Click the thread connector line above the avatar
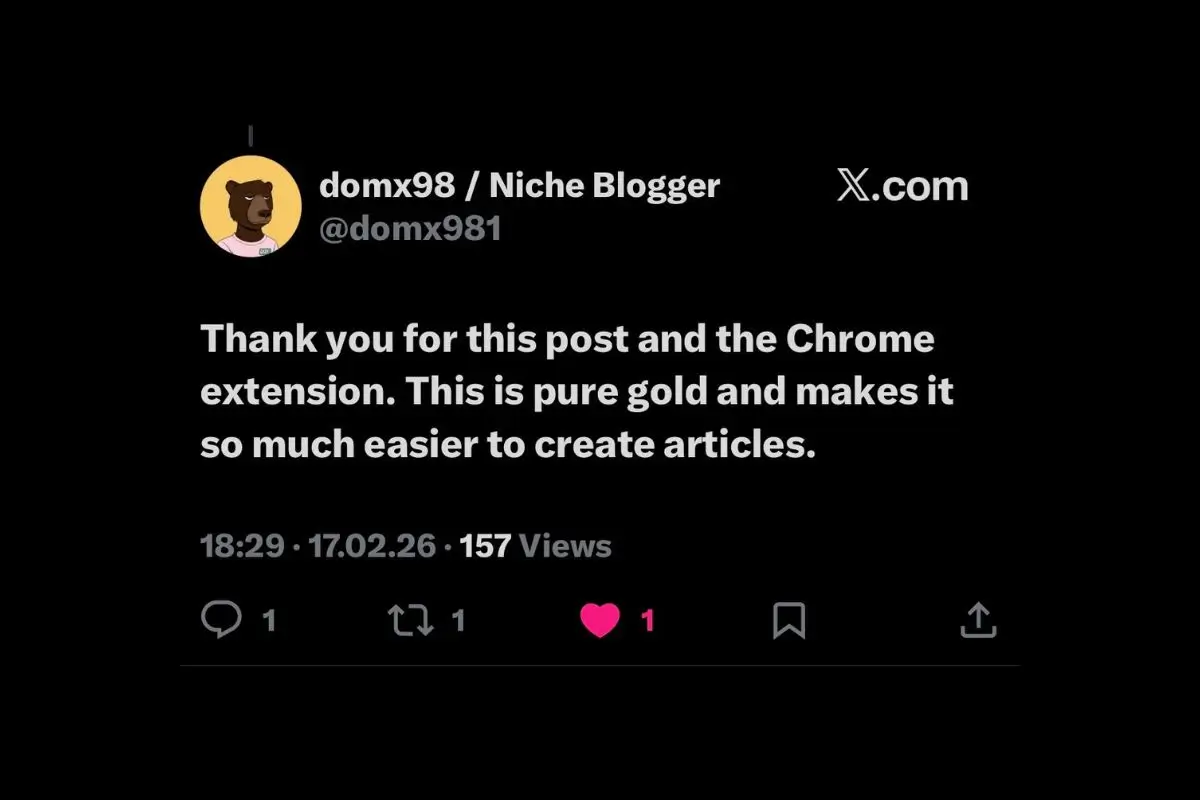This screenshot has width=1200, height=800. [x=250, y=133]
